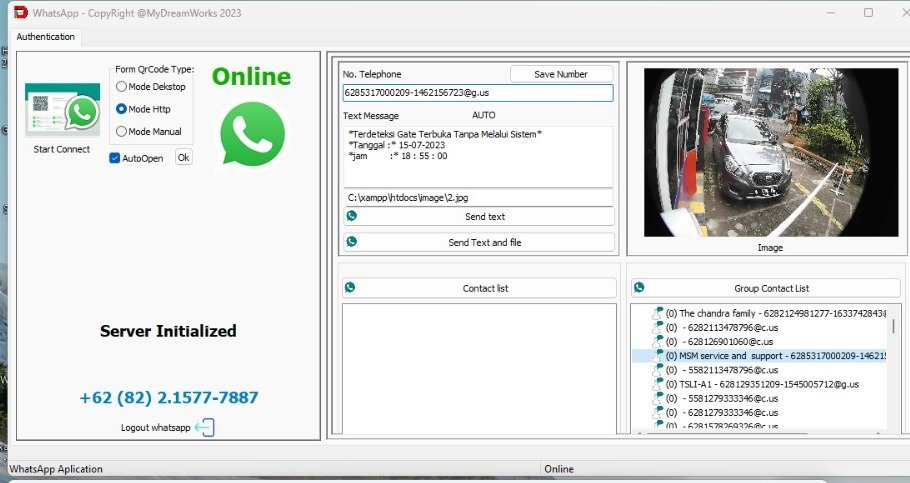Click contact icon beside 6281279333346@c.us
This screenshot has width=910, height=483.
(x=658, y=413)
